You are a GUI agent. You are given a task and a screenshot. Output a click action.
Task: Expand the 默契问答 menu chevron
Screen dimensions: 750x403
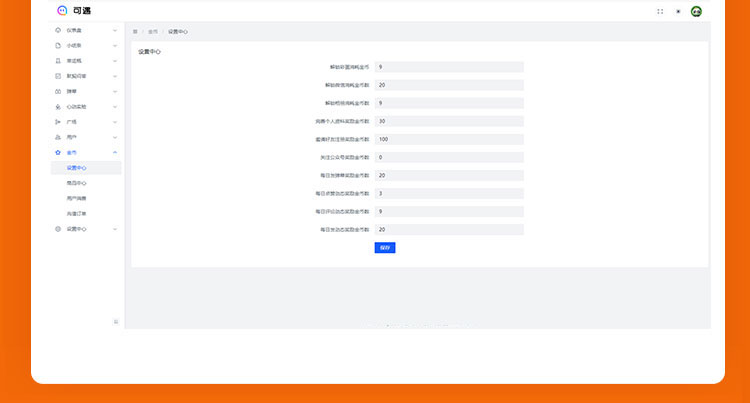[x=115, y=76]
